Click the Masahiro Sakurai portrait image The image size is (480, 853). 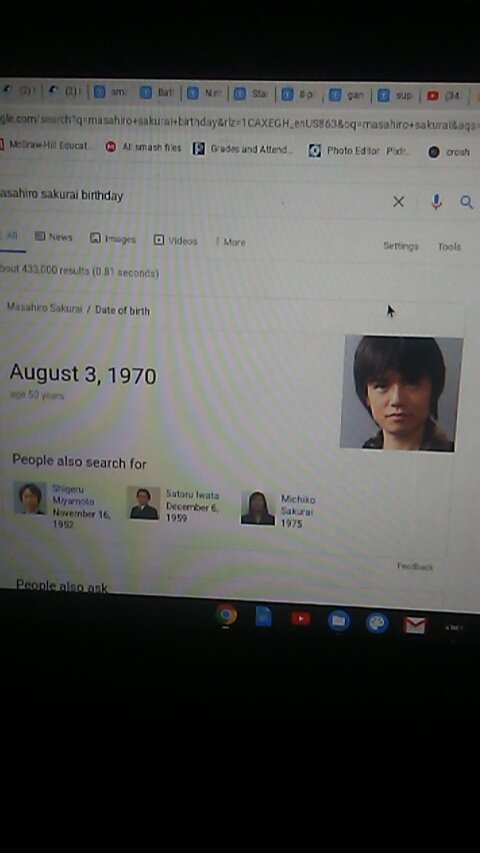pos(401,393)
